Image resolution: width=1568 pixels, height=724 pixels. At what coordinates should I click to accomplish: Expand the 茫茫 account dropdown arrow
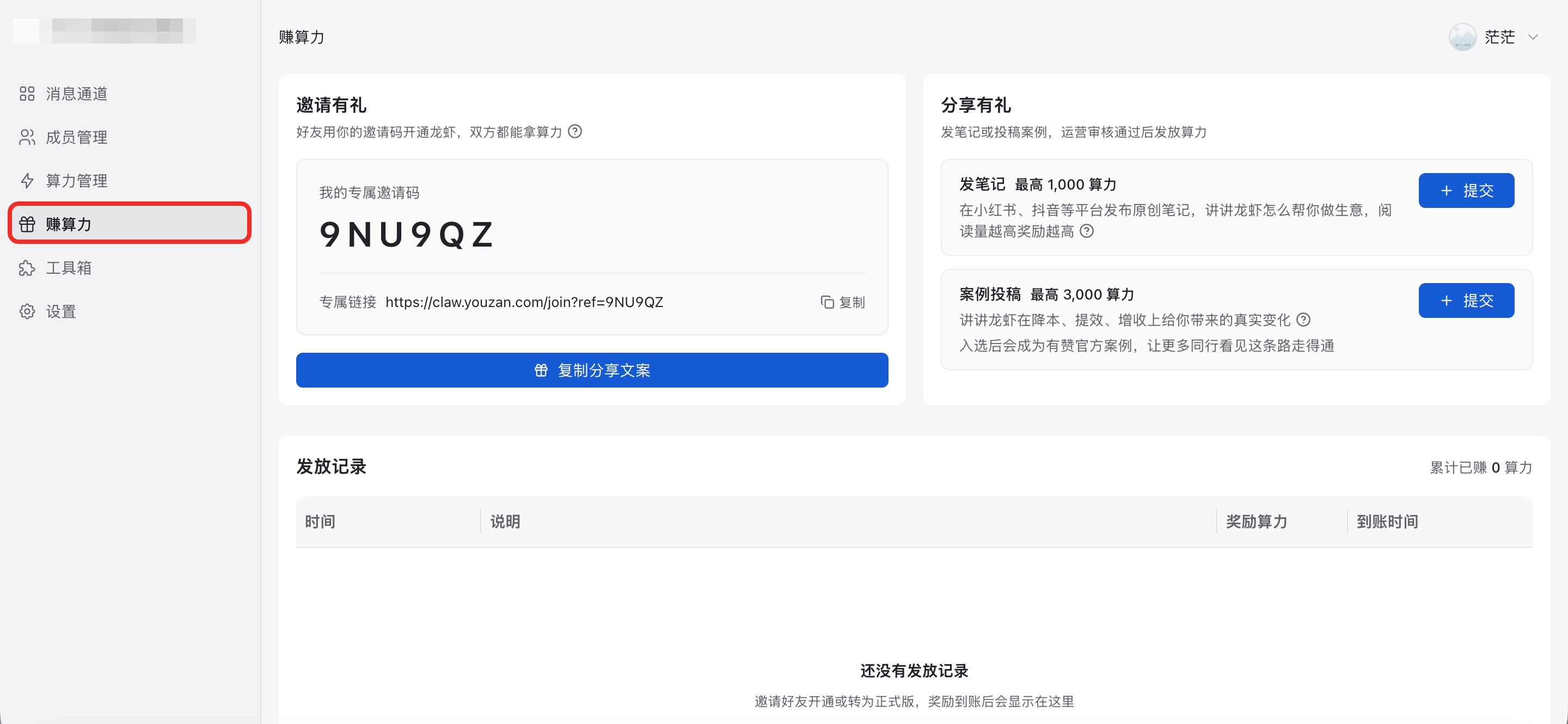tap(1533, 37)
